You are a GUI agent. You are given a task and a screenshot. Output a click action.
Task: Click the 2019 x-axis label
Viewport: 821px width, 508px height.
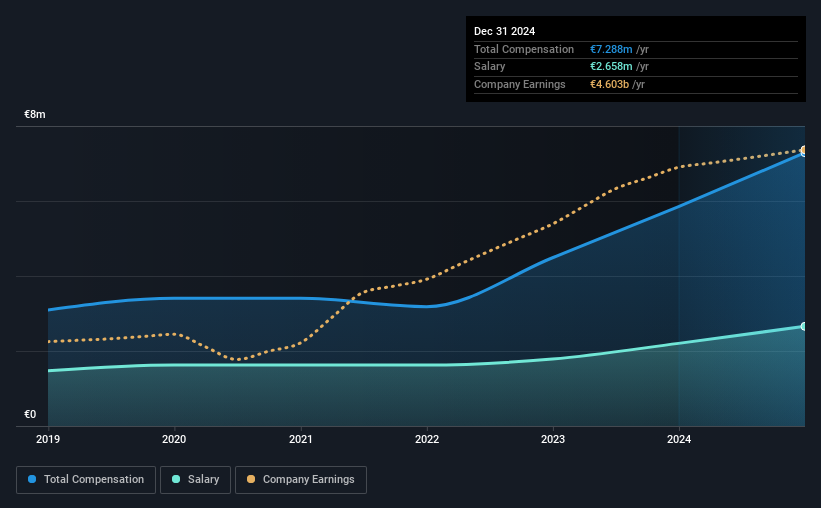[48, 439]
